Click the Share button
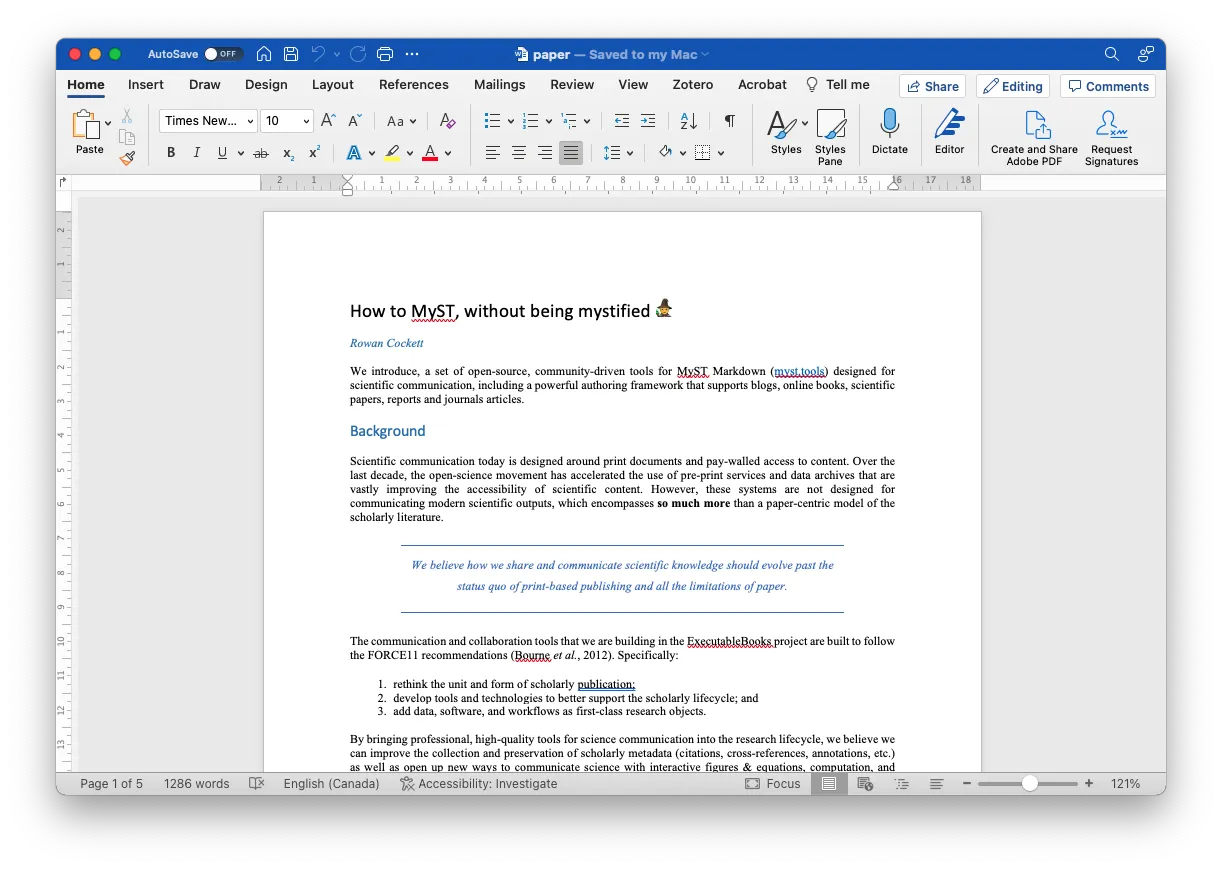Viewport: 1222px width, 869px height. click(x=932, y=86)
